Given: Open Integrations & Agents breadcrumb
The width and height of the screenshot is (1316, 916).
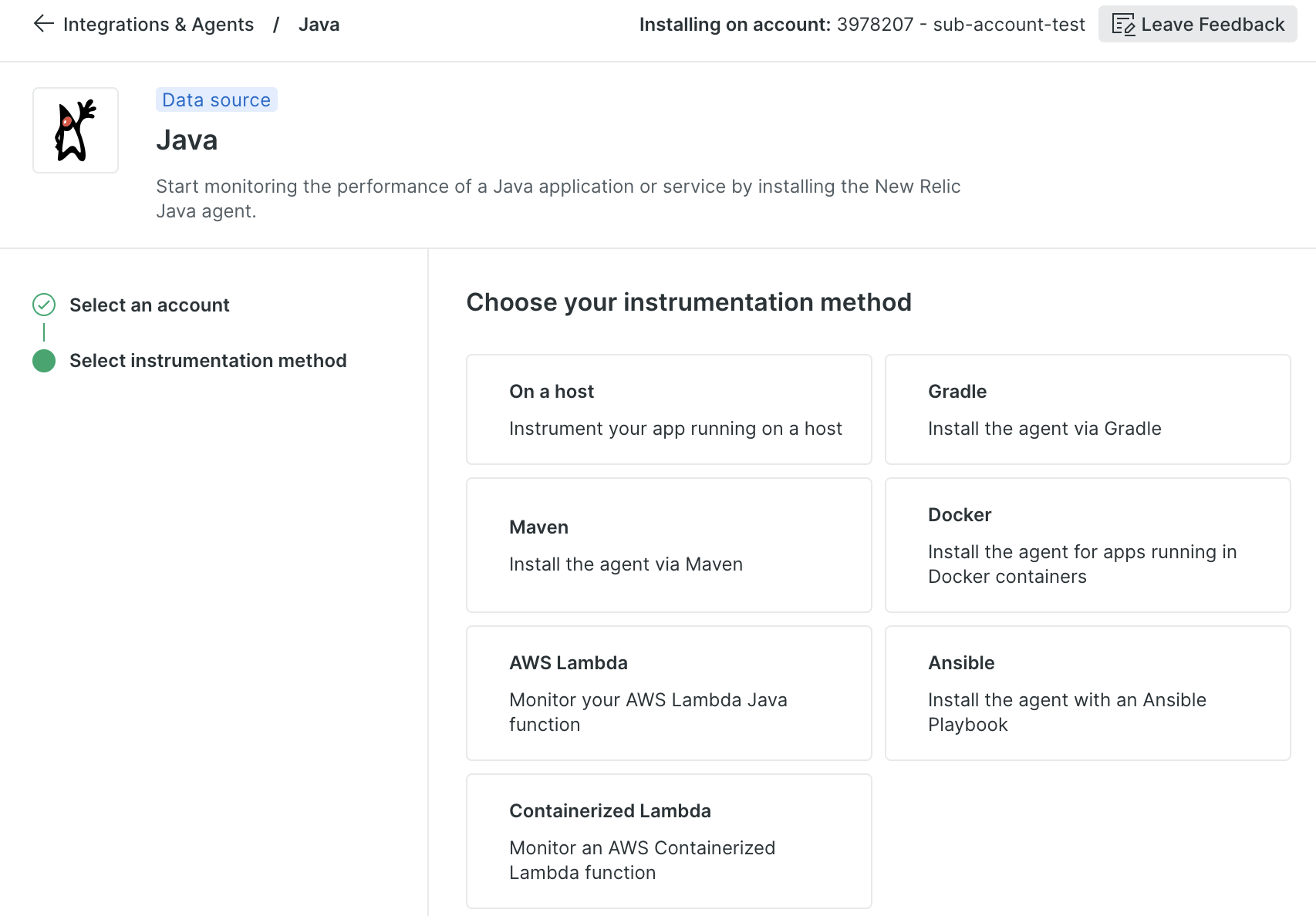Looking at the screenshot, I should pos(158,25).
